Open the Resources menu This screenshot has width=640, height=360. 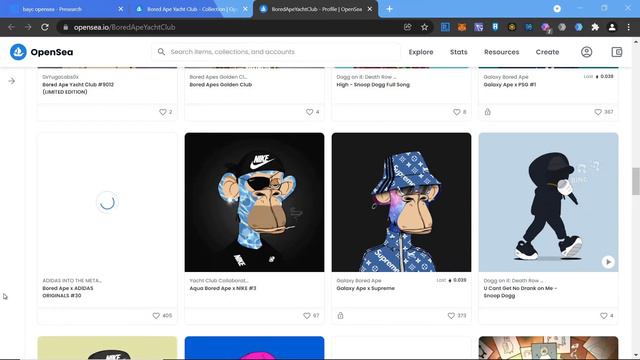tap(502, 52)
